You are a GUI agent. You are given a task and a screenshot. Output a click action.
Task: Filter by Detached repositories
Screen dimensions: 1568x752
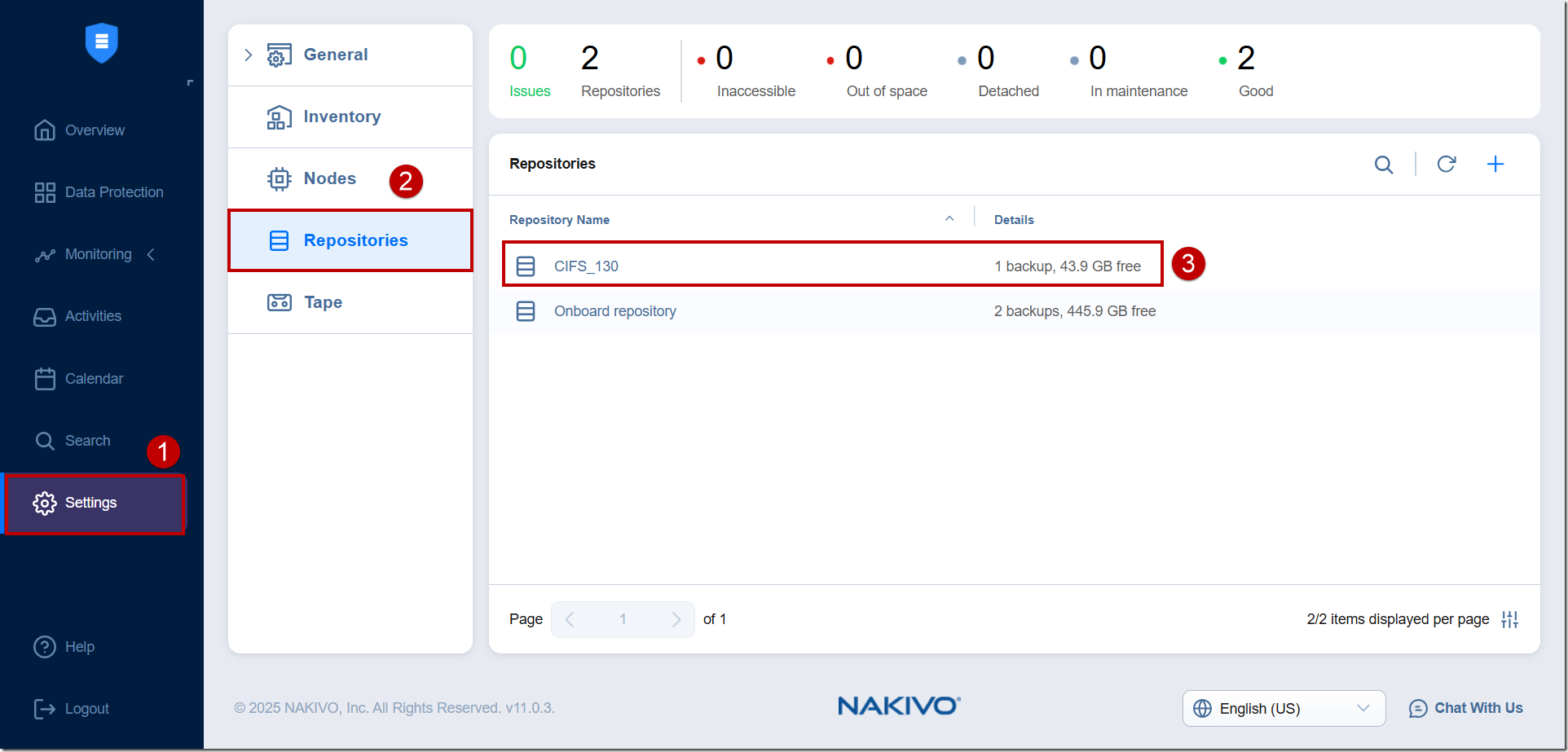click(x=998, y=72)
